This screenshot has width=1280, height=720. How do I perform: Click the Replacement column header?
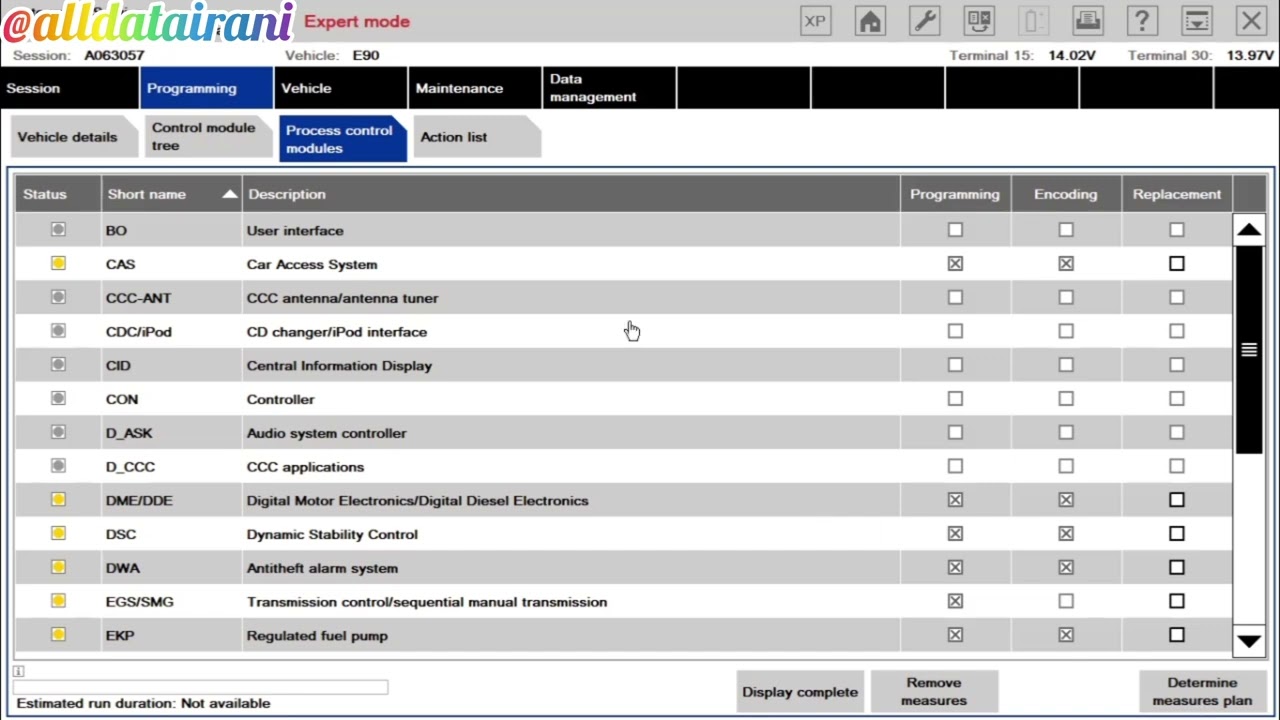click(x=1177, y=194)
